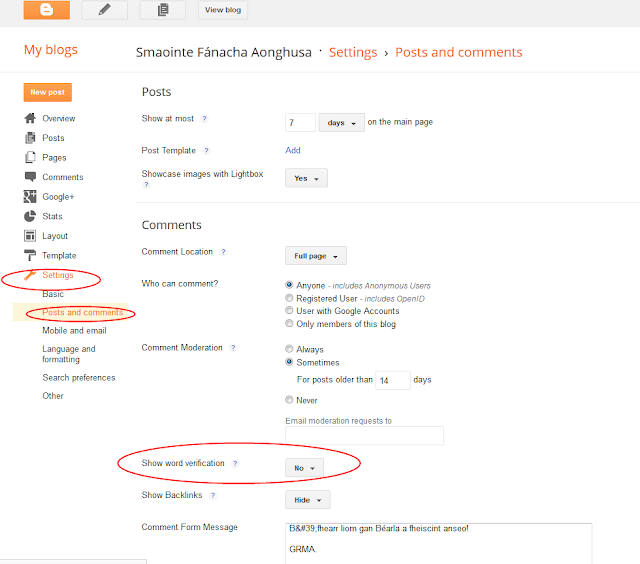The image size is (640, 564).
Task: Set comment moderation to Never
Action: (289, 400)
